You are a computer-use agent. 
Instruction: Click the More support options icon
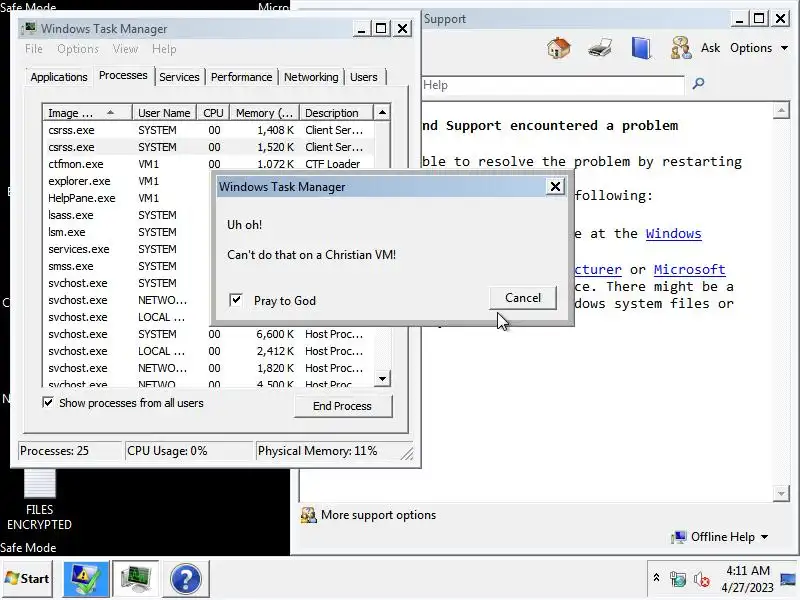point(308,515)
